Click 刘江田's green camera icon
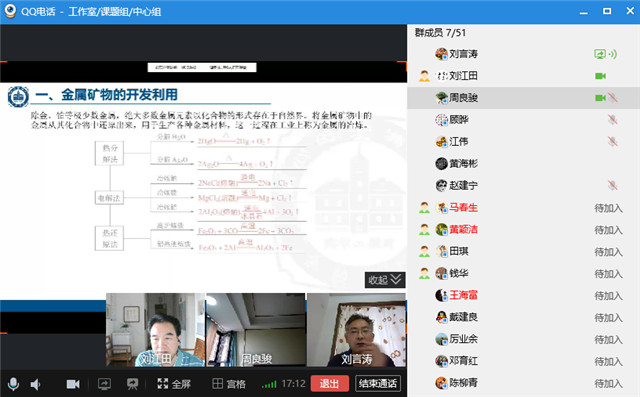This screenshot has width=640, height=397. [x=600, y=76]
